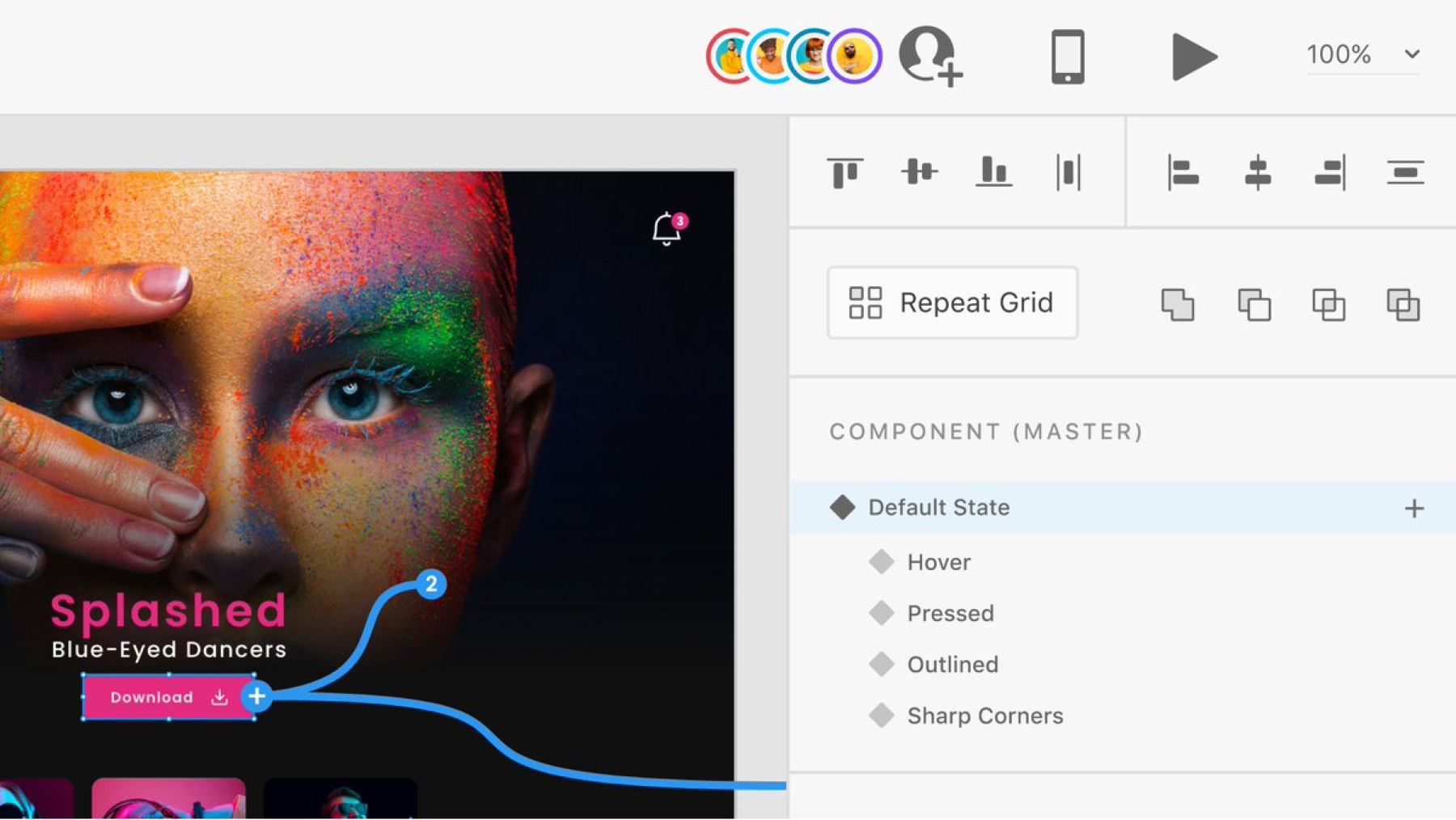
Task: Align objects to left edge
Action: click(1183, 173)
